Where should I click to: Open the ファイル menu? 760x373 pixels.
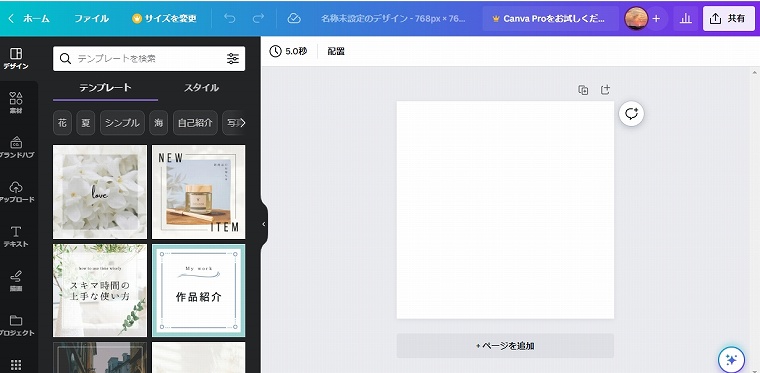[x=91, y=18]
